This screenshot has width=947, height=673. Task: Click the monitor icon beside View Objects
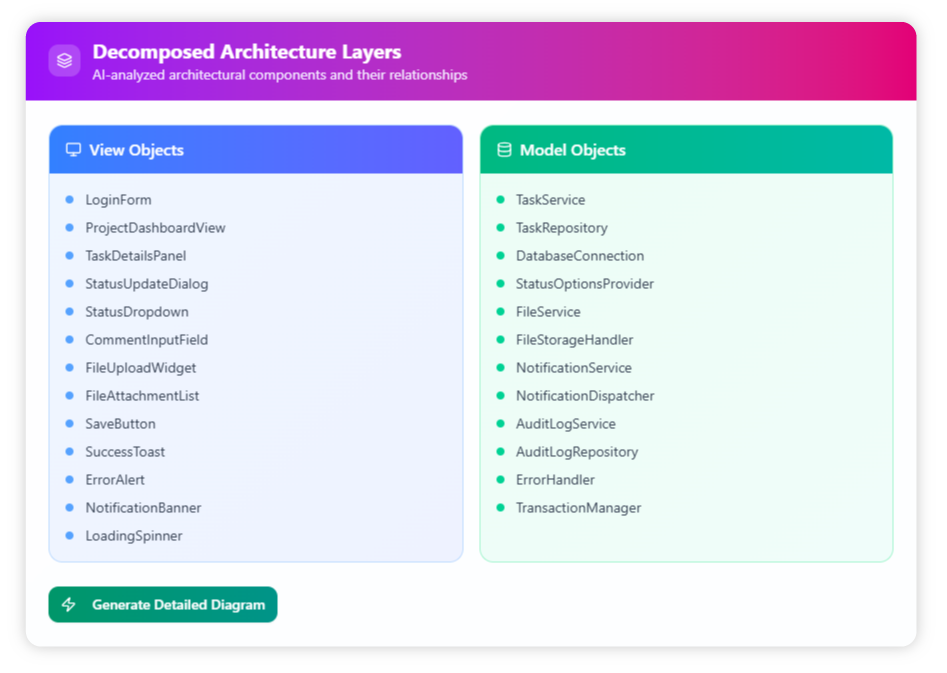coord(73,150)
